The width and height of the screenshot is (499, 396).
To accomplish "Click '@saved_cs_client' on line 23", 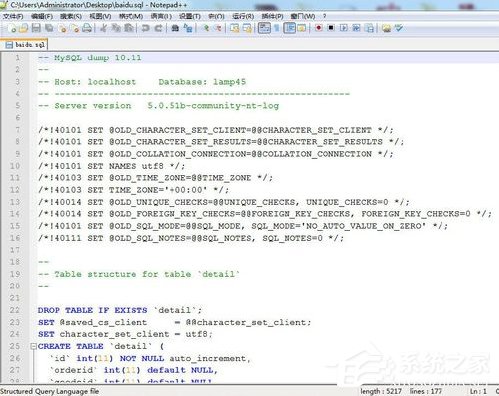I will (x=103, y=322).
